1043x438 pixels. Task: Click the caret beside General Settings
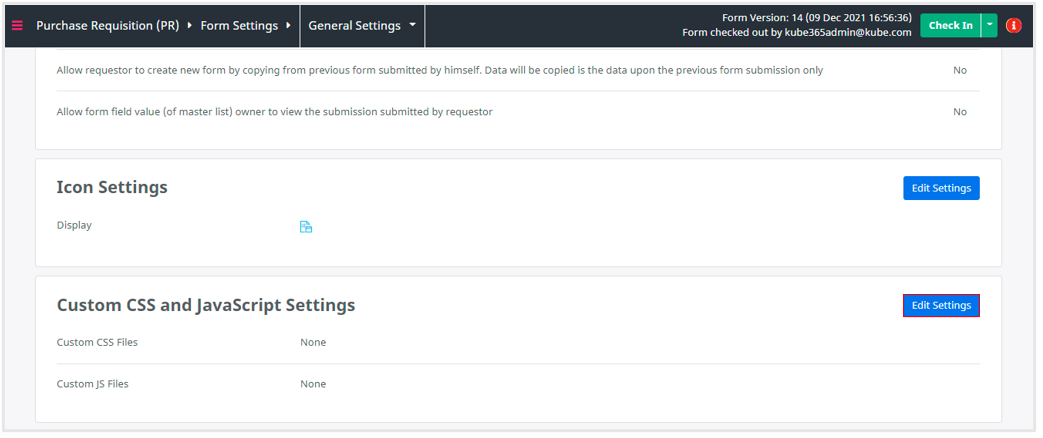tap(412, 25)
